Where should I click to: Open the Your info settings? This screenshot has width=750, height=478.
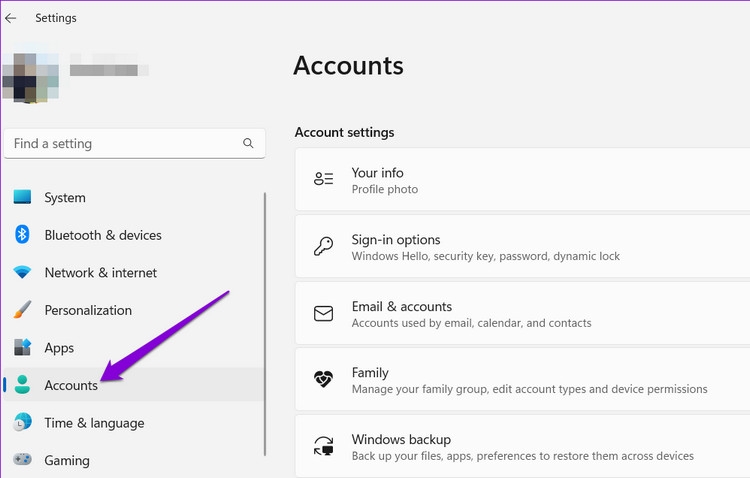coord(522,179)
